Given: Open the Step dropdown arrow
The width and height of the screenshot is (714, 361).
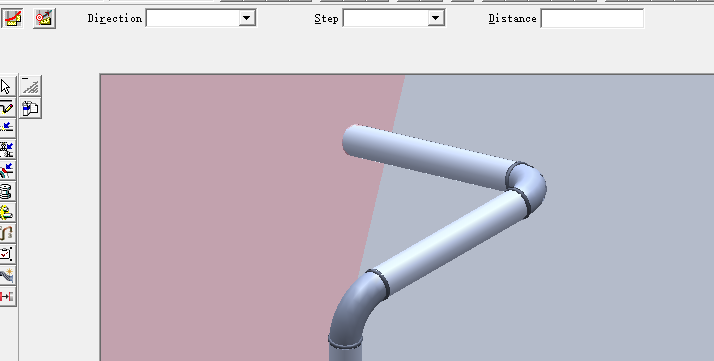Looking at the screenshot, I should [x=435, y=18].
